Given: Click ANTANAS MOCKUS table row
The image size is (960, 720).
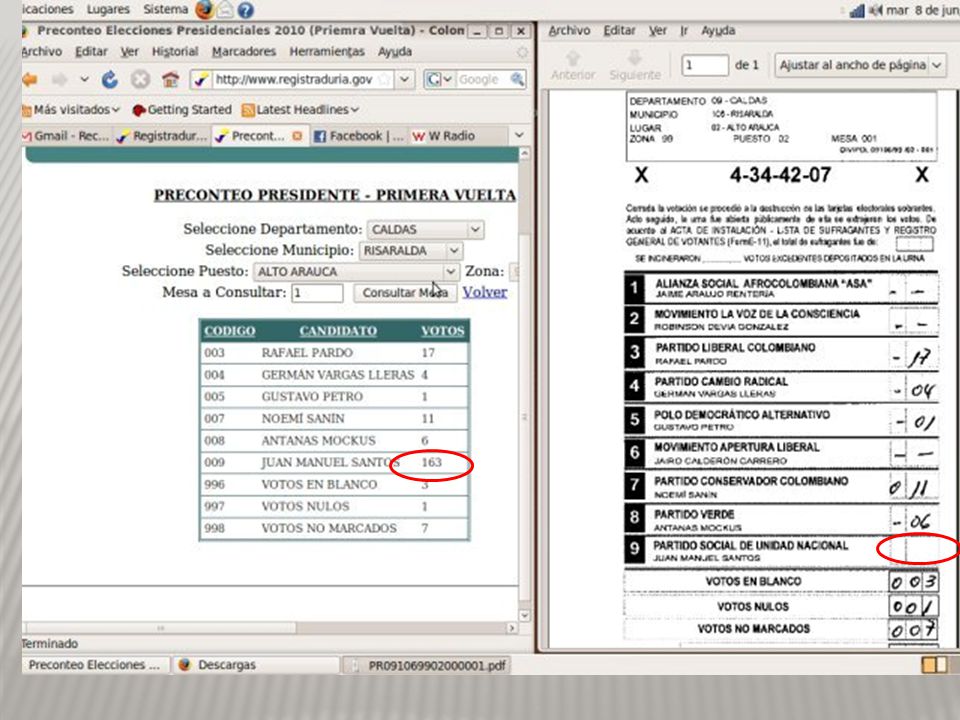Looking at the screenshot, I should [334, 440].
